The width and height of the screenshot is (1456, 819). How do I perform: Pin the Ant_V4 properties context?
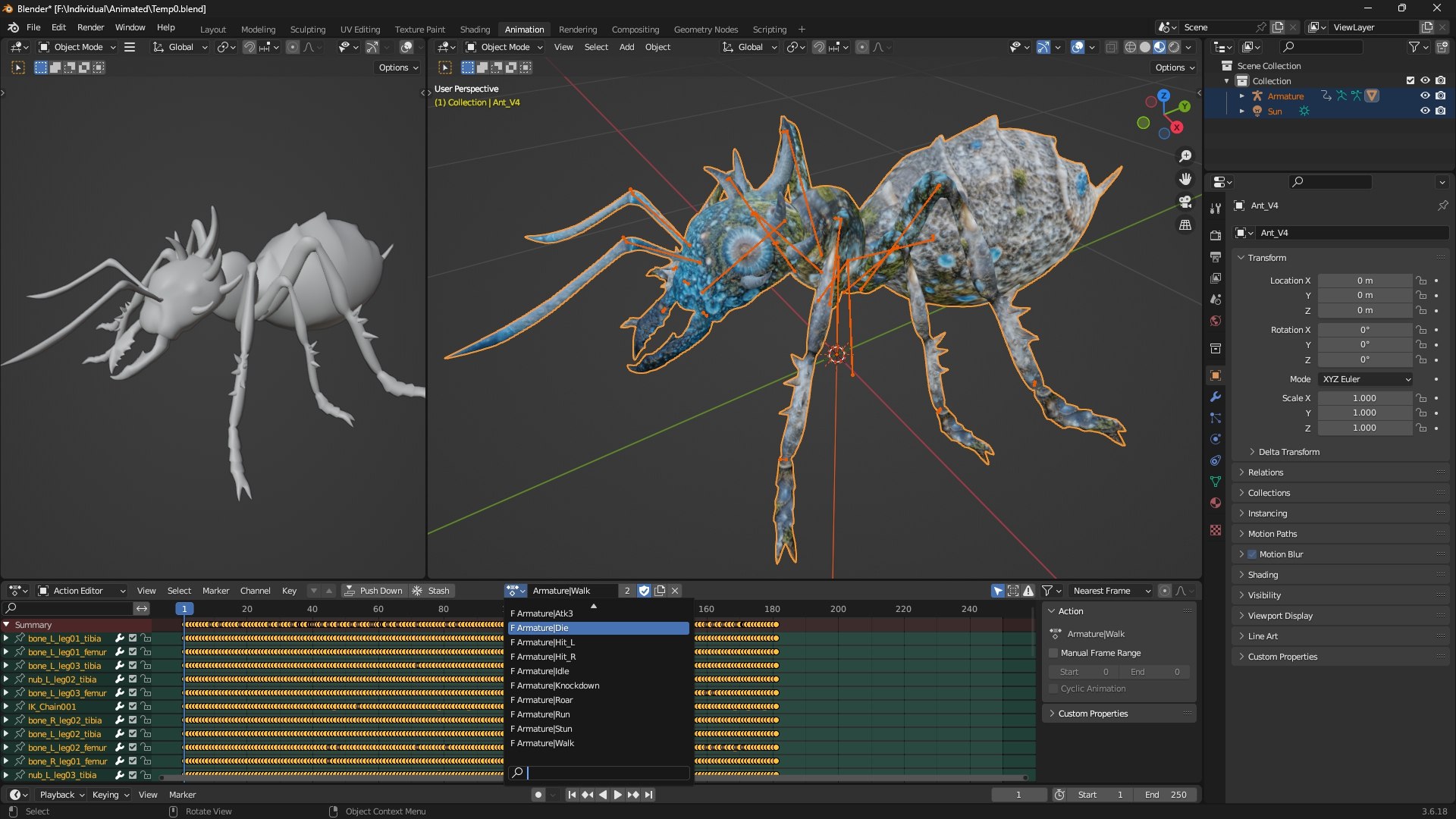[1442, 206]
